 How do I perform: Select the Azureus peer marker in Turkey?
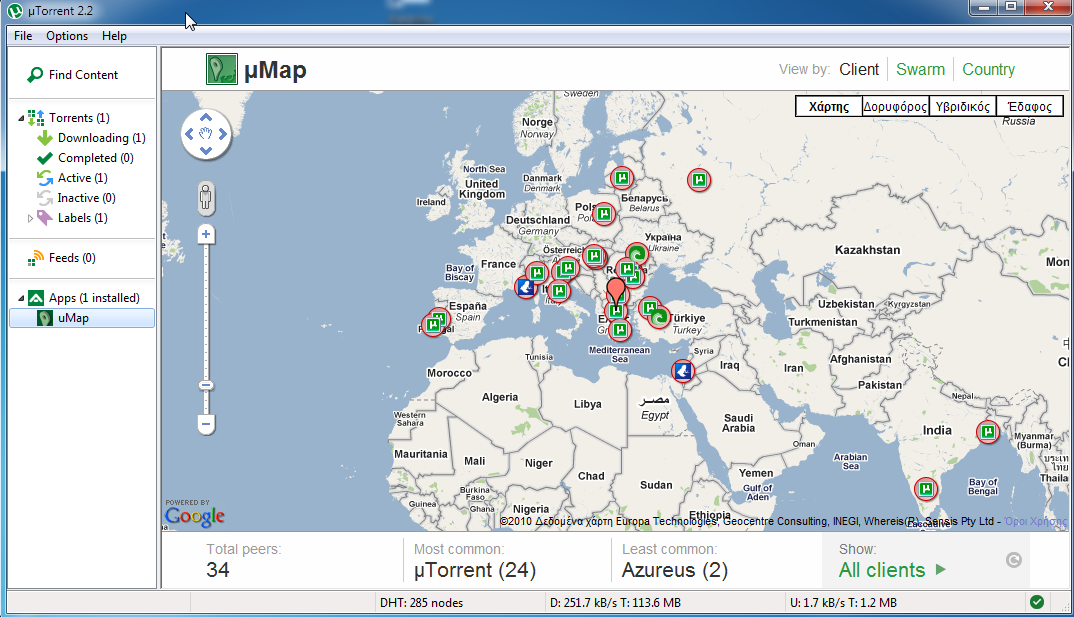point(659,317)
